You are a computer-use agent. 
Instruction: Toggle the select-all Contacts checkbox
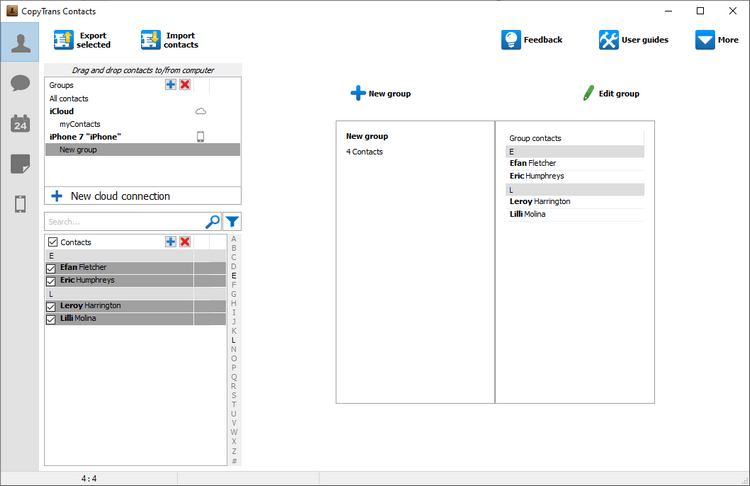53,242
